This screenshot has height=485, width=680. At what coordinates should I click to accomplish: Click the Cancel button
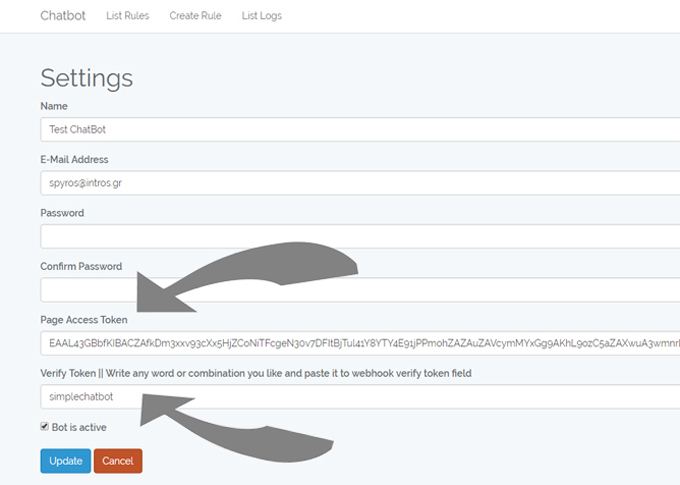[x=118, y=461]
